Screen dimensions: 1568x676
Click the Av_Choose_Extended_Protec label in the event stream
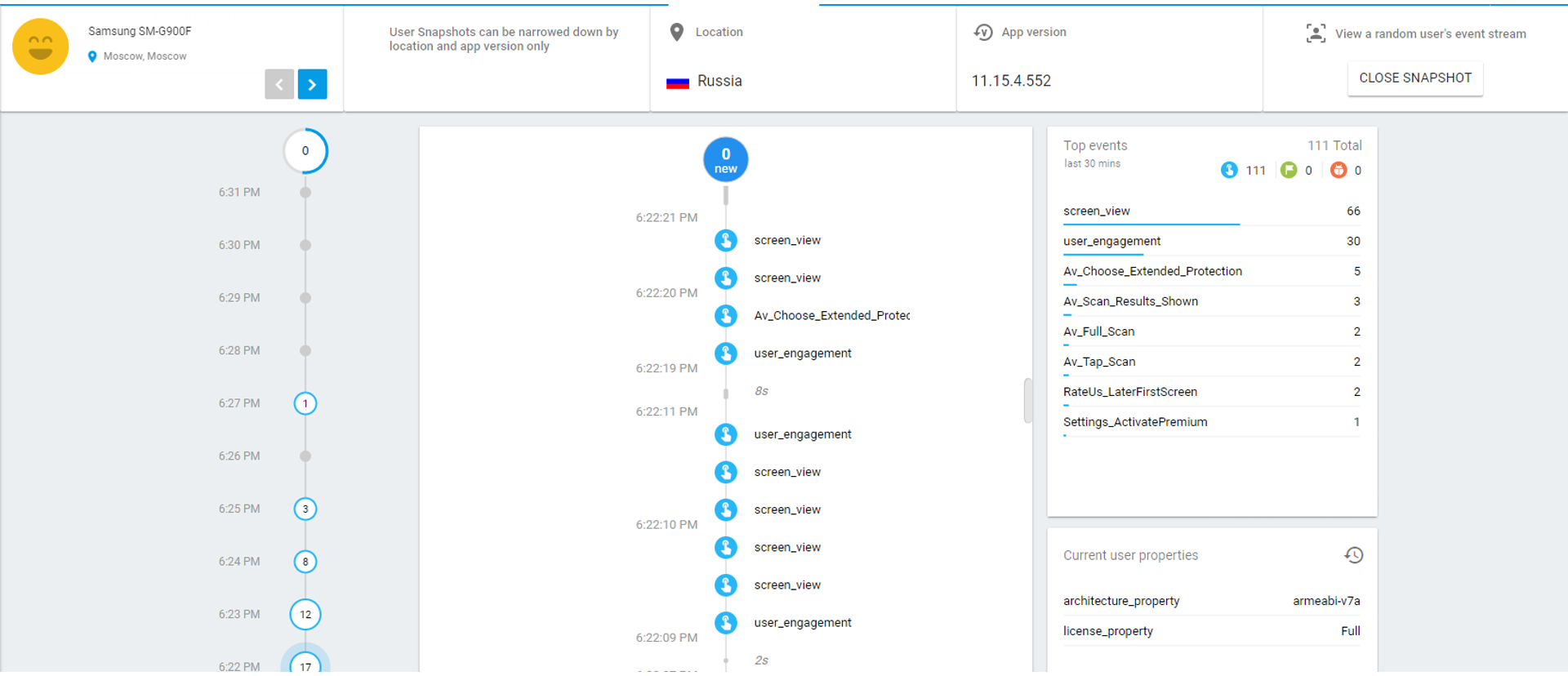pos(831,316)
